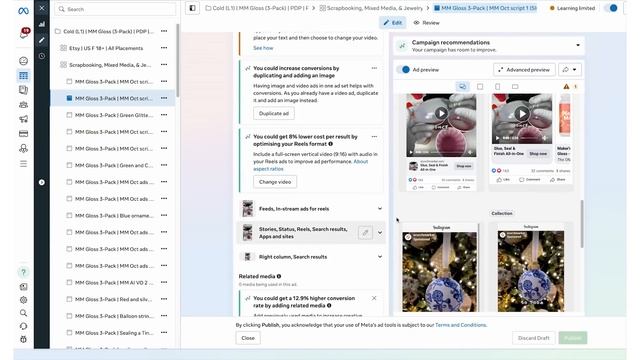Close the editing panel with the X icon
The height and width of the screenshot is (360, 640).
(42, 8)
